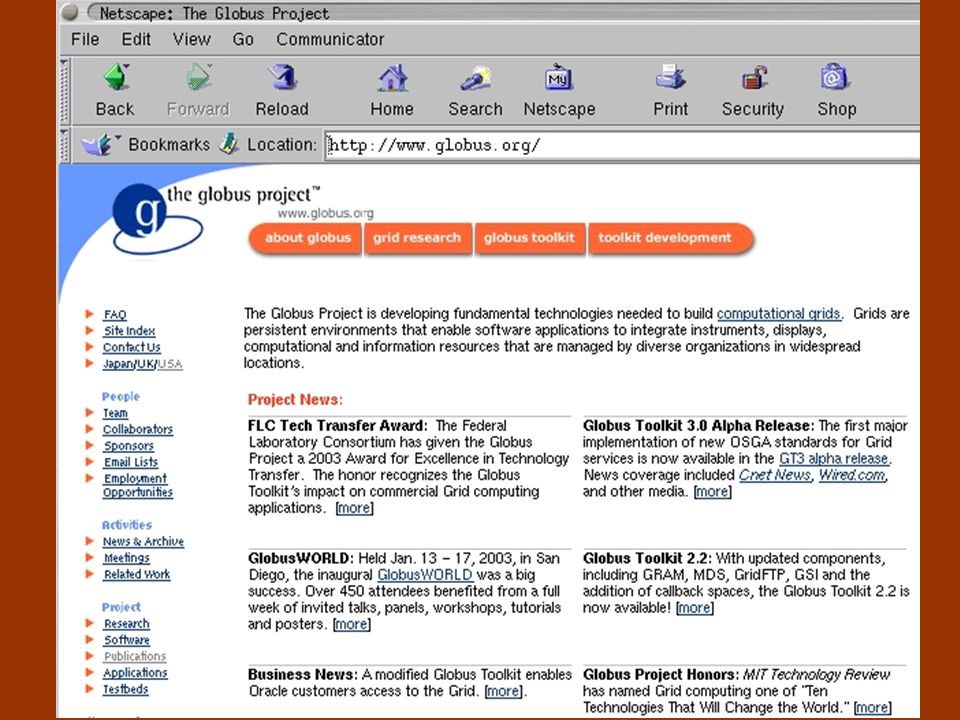The width and height of the screenshot is (960, 720).
Task: Open the Collaborators link
Action: click(138, 430)
